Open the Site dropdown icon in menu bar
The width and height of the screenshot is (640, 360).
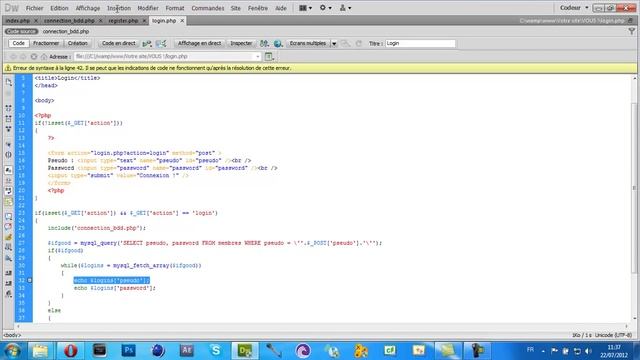pos(345,8)
